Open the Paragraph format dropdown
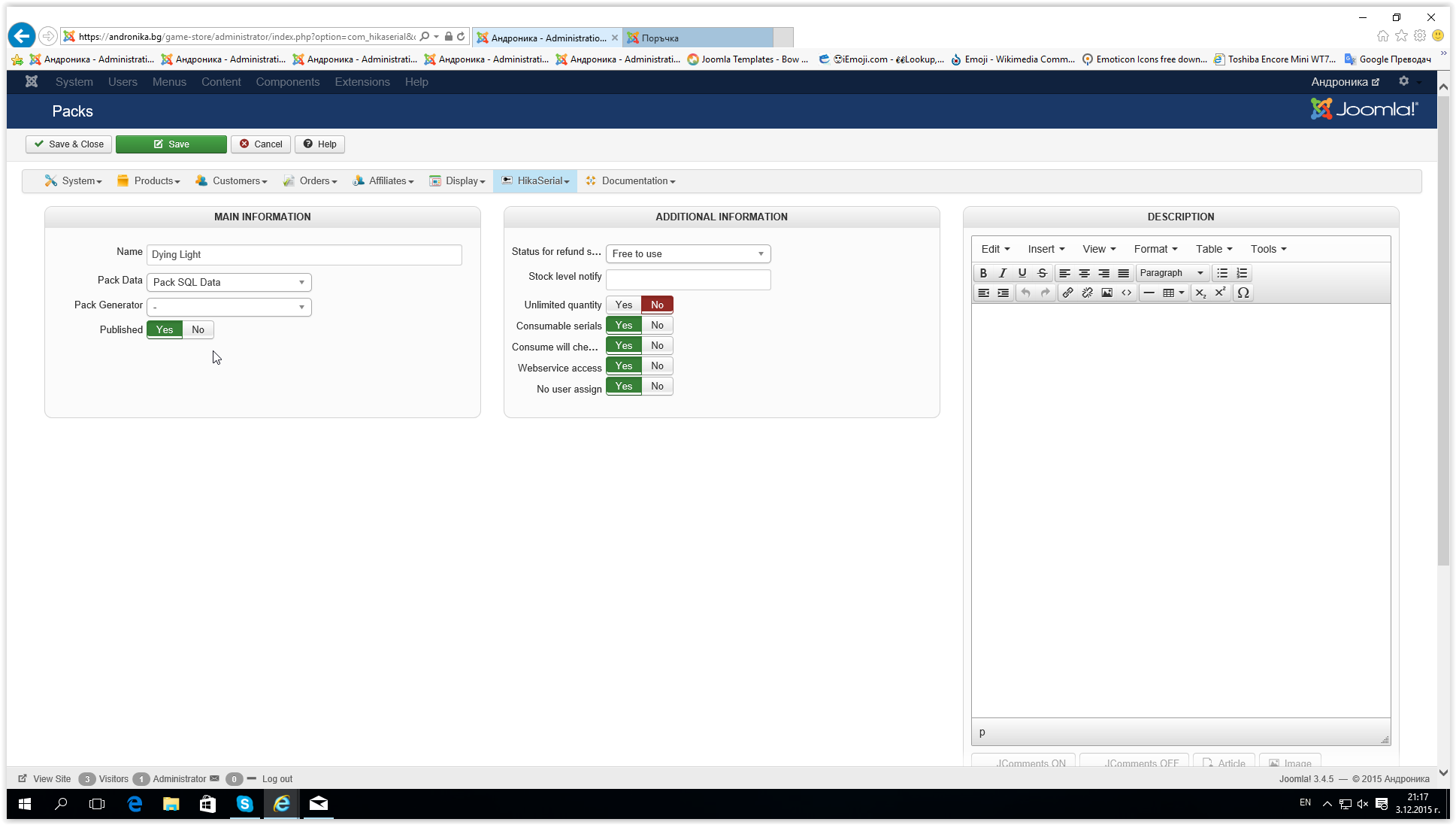The height and width of the screenshot is (825, 1456). [x=1171, y=273]
